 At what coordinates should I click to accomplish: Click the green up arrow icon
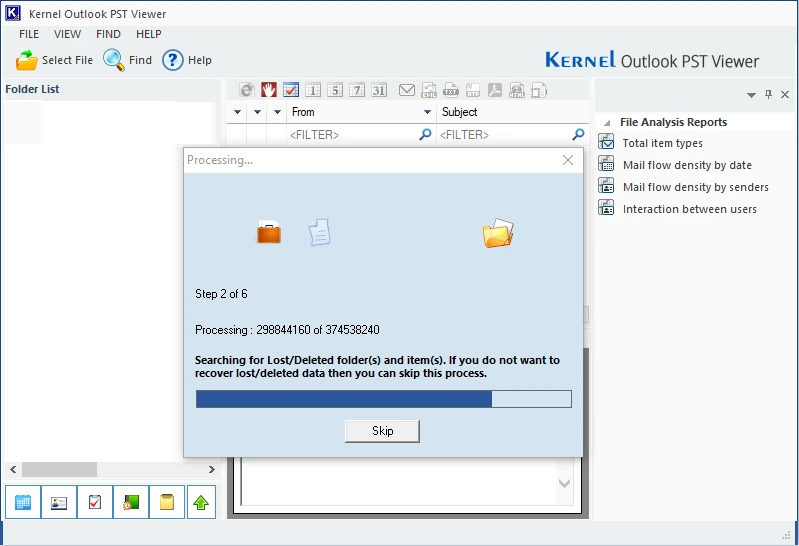[x=201, y=502]
